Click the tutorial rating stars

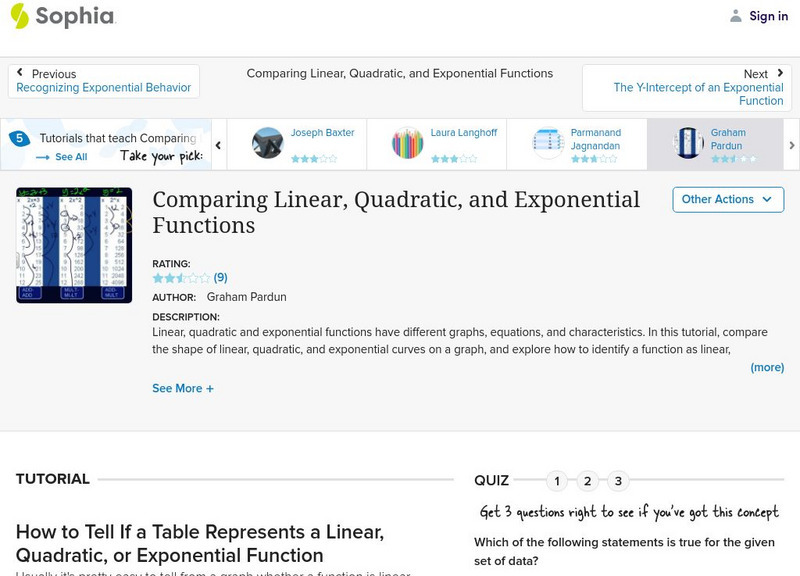coord(181,278)
